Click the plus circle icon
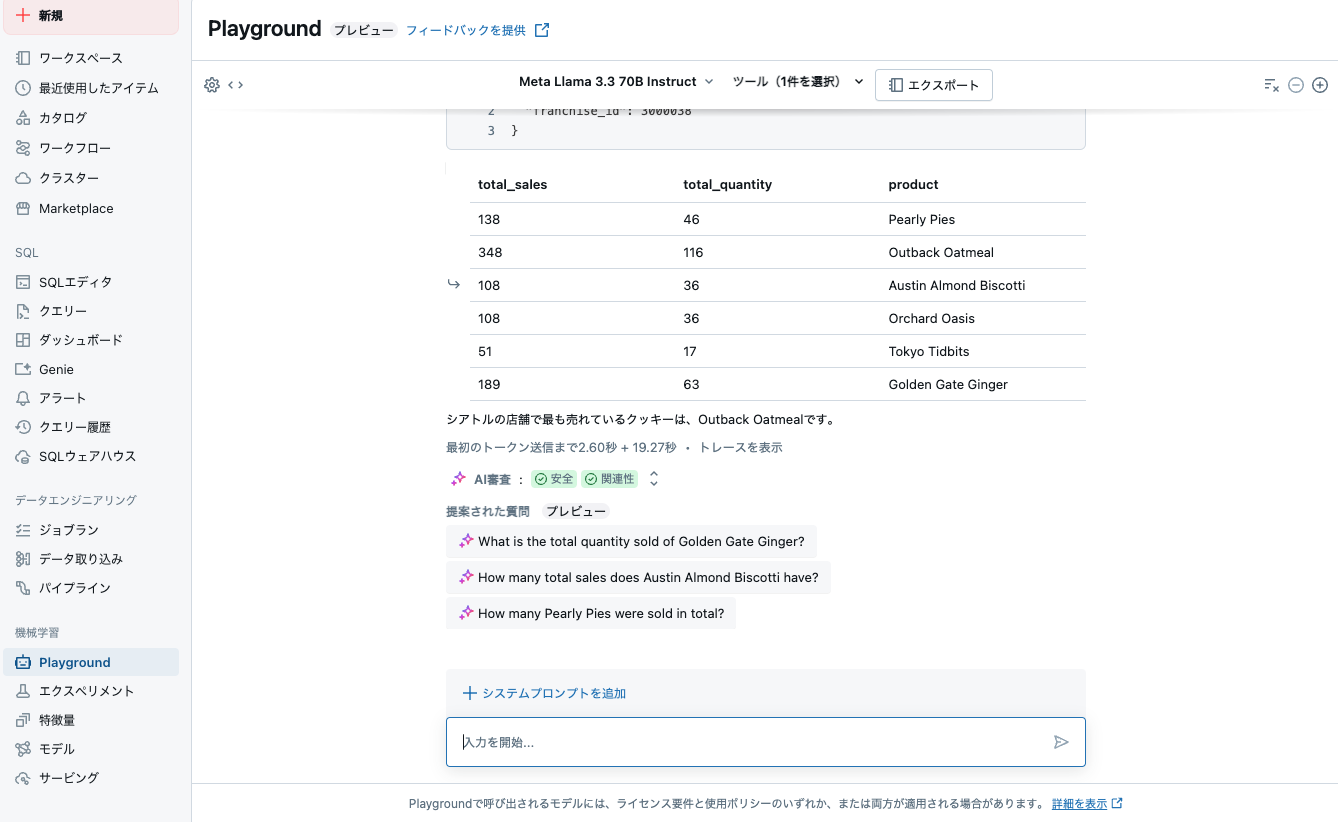 click(1320, 85)
